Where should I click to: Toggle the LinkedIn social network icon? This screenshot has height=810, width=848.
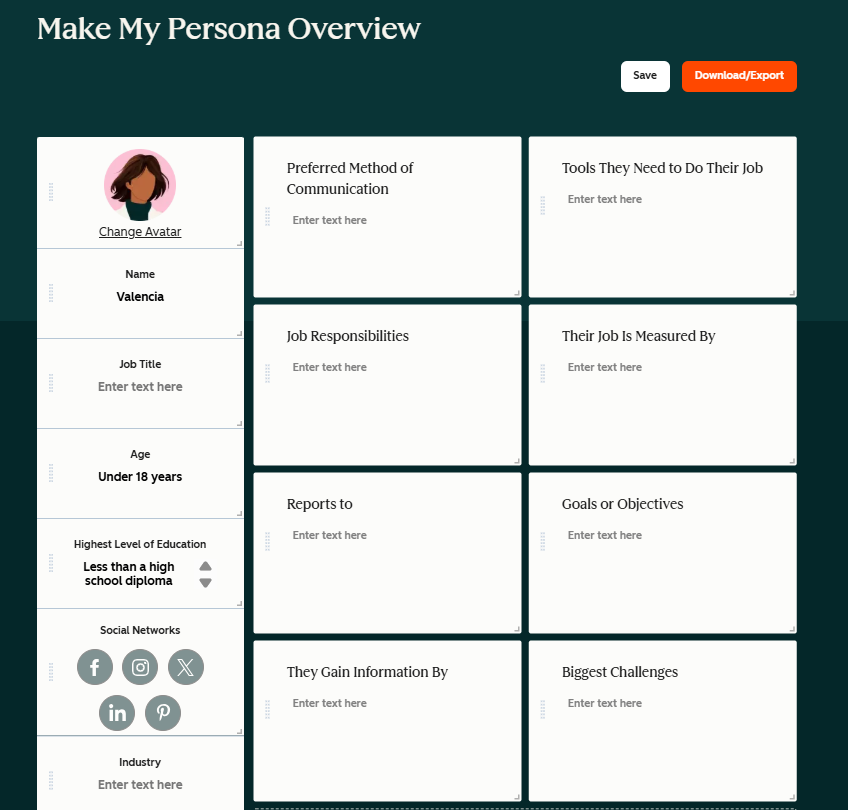(117, 713)
